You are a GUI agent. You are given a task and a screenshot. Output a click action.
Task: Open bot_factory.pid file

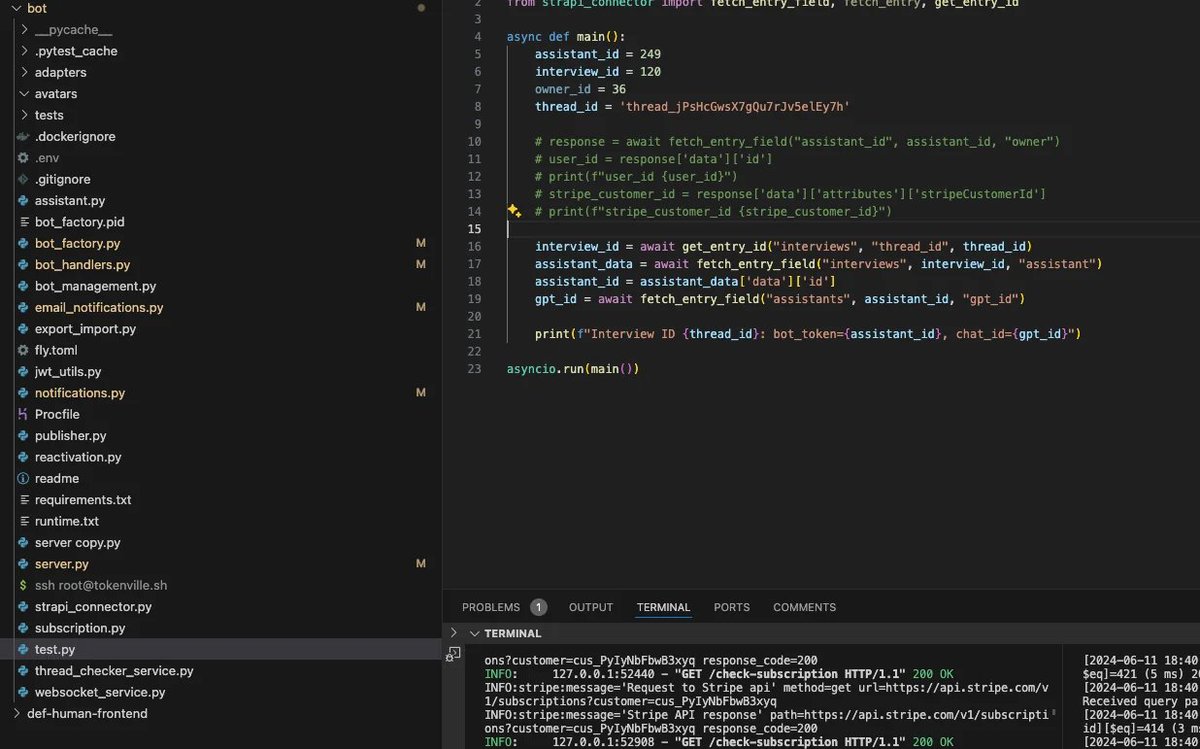coord(80,222)
